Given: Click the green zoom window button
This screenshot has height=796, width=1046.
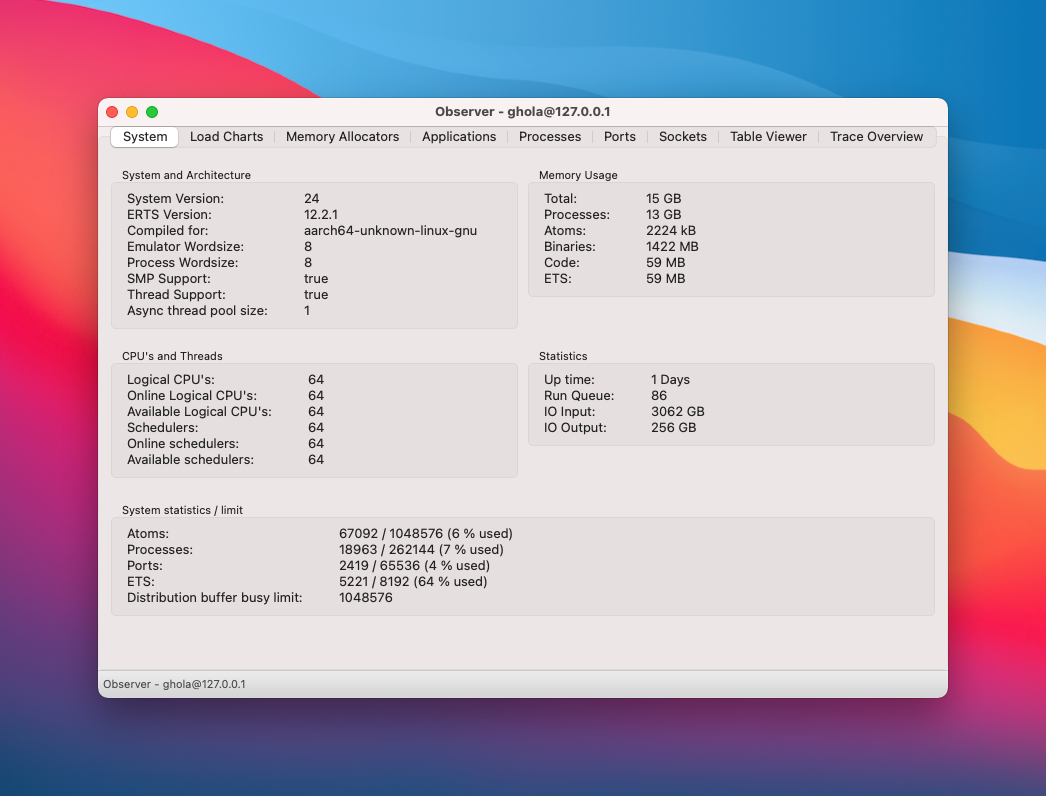Looking at the screenshot, I should (x=151, y=112).
